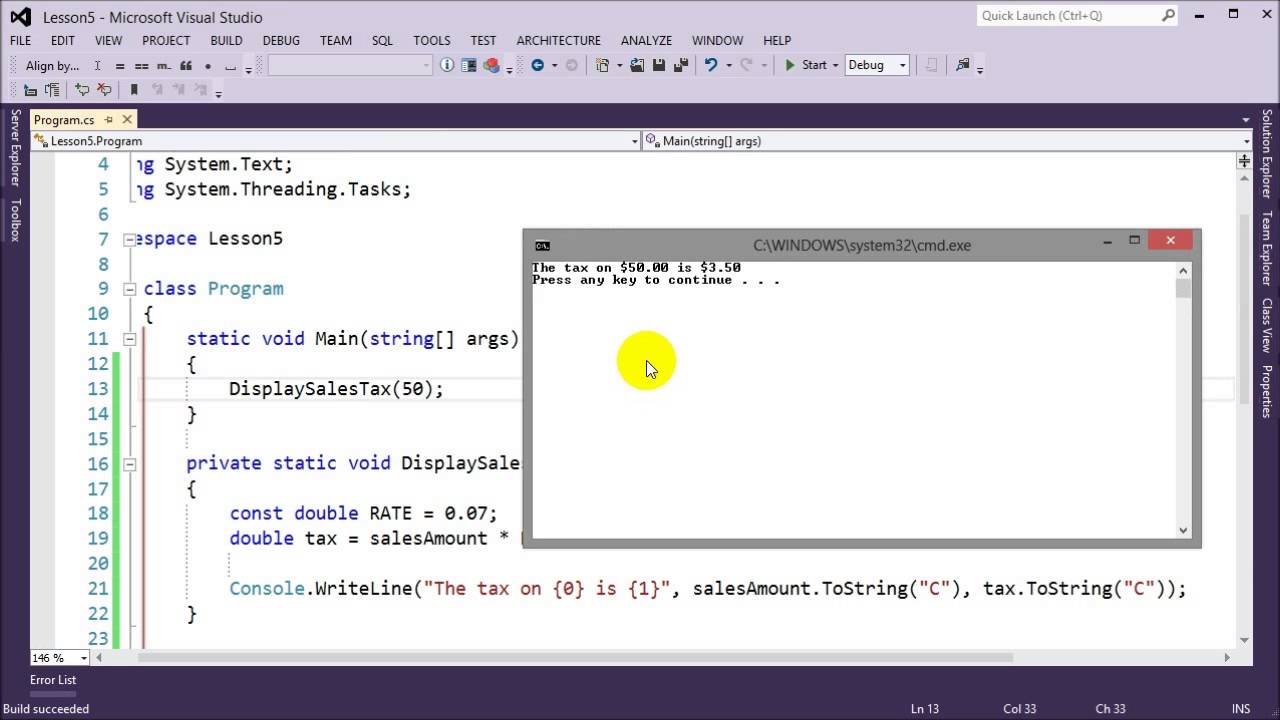Open the TEAM menu
The height and width of the screenshot is (720, 1280).
tap(336, 40)
